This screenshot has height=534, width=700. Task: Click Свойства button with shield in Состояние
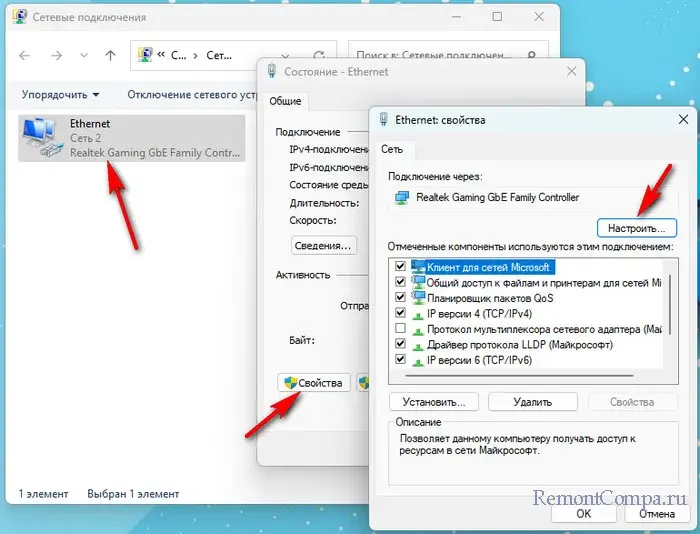(x=314, y=383)
